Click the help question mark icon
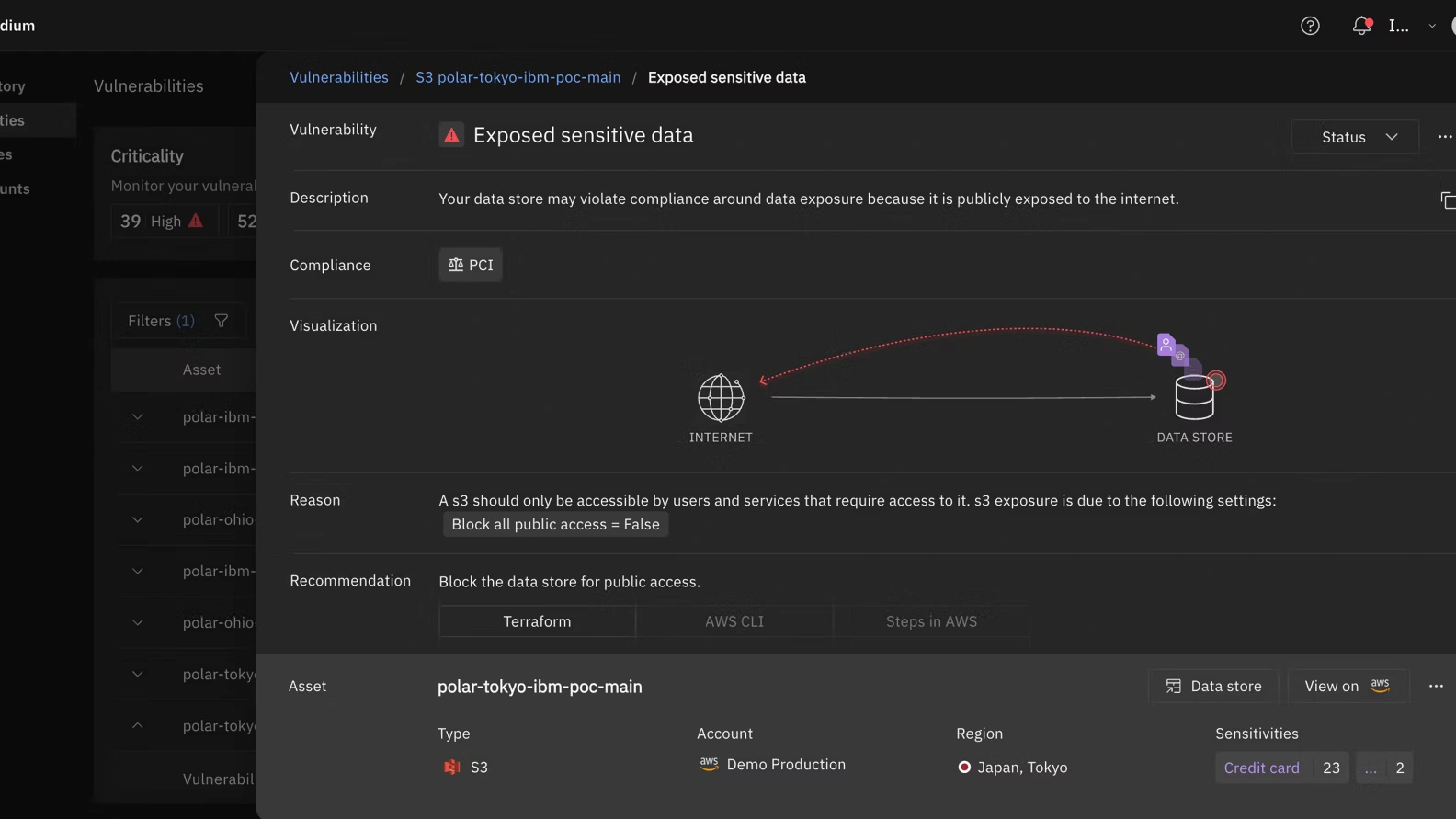Screen dimensions: 1456x819 tap(1310, 26)
